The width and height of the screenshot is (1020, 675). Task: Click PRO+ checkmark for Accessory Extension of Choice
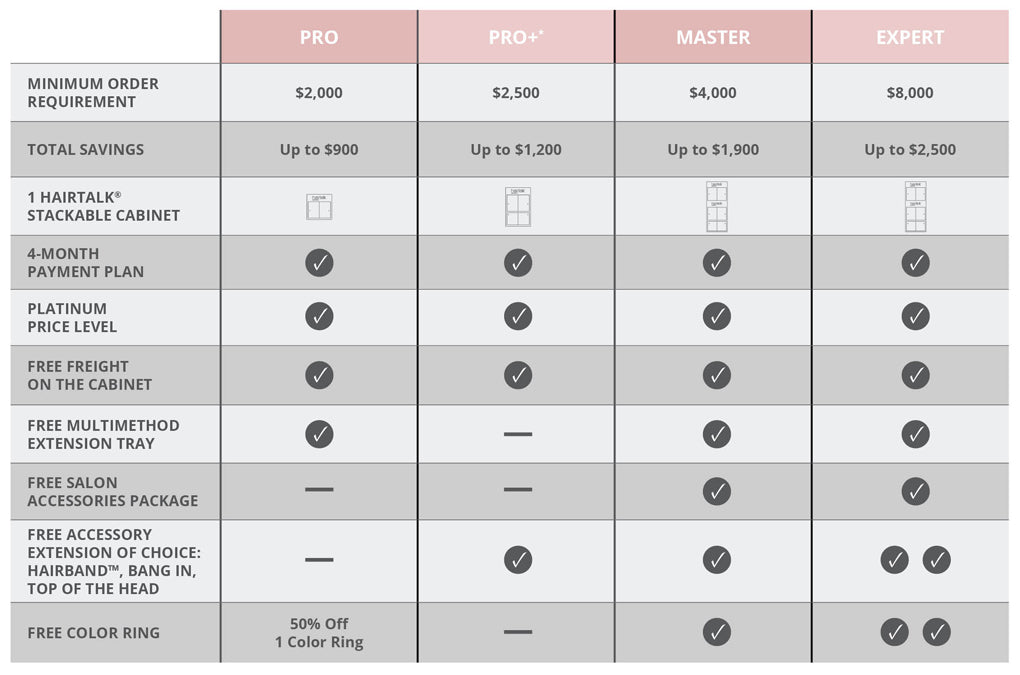(x=518, y=560)
